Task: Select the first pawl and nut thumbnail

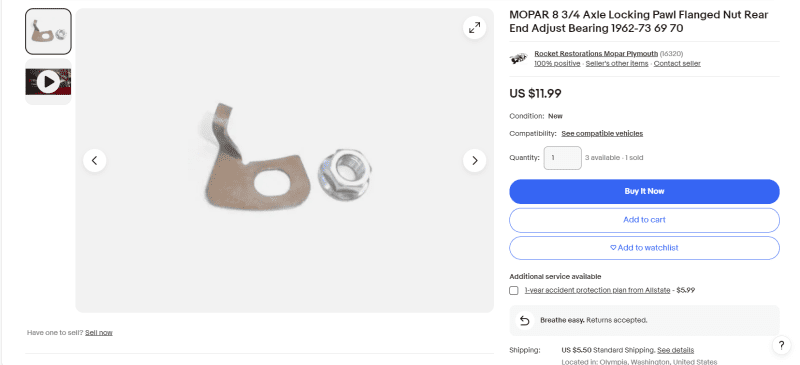Action: click(48, 31)
